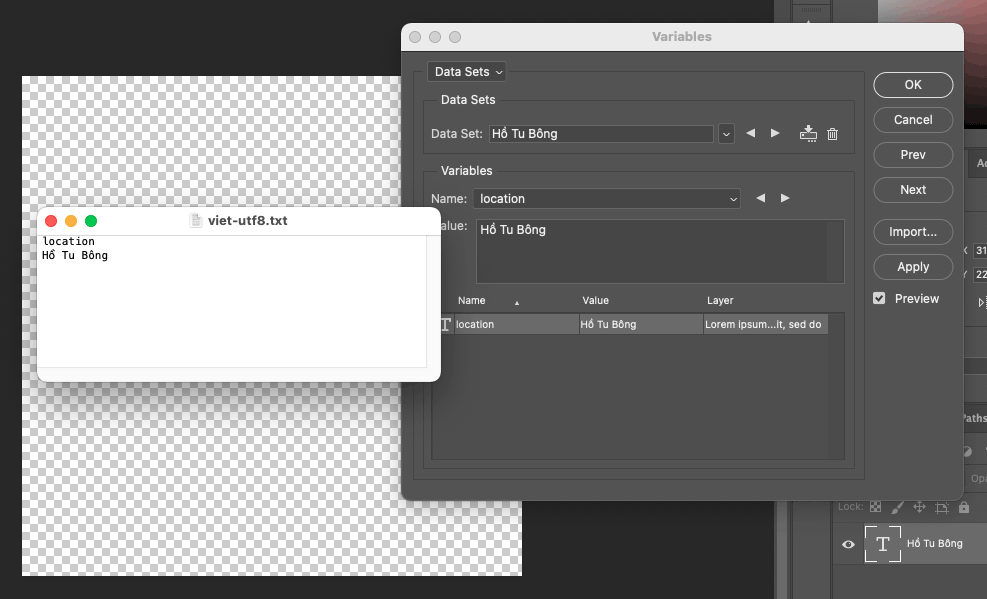Screen dimensions: 987x599
Task: Select previous data set arrow
Action: pos(750,133)
